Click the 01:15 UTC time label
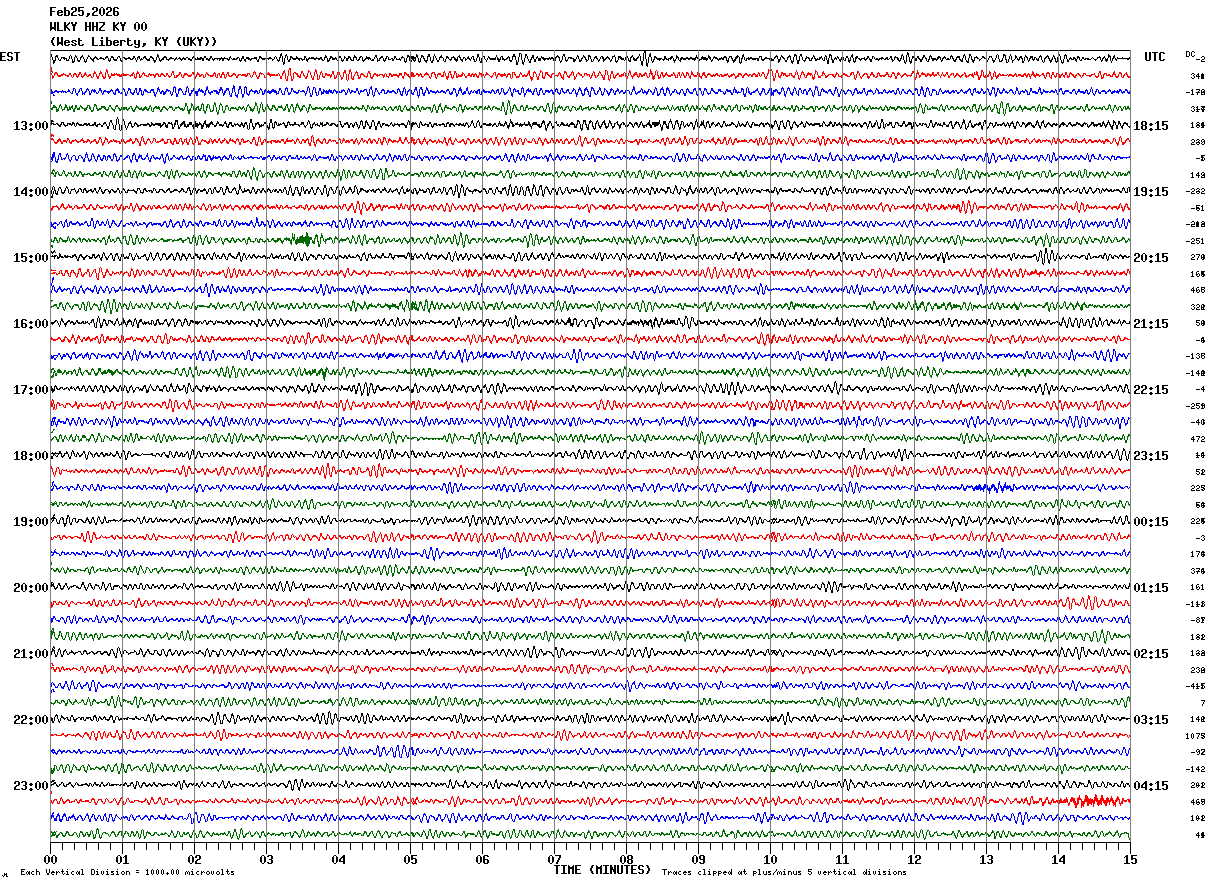This screenshot has height=886, width=1210. point(1151,588)
